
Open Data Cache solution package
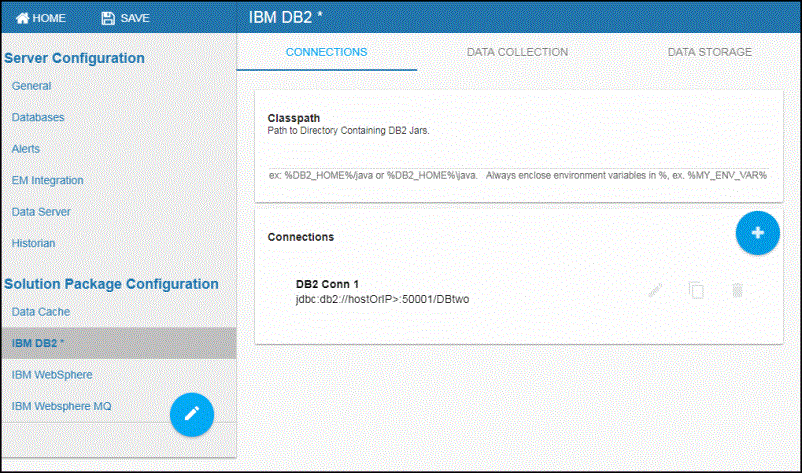coord(40,312)
